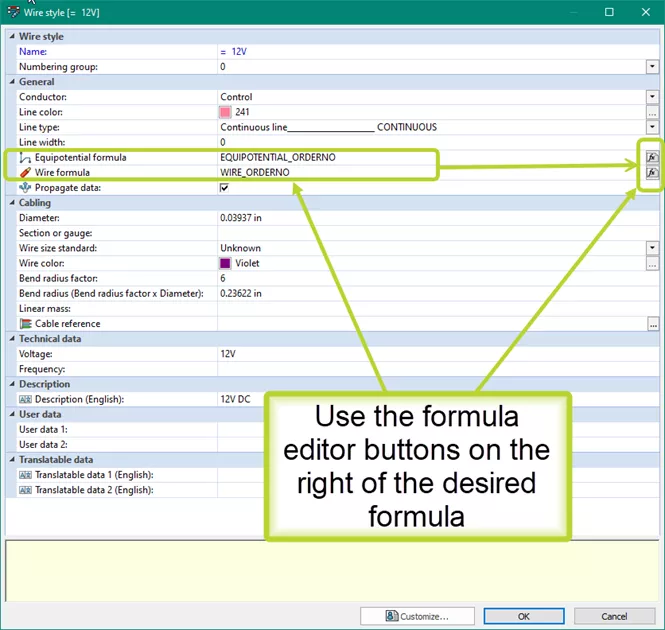This screenshot has height=630, width=665.
Task: Click the Equipotential formula row icon
Action: click(x=25, y=158)
